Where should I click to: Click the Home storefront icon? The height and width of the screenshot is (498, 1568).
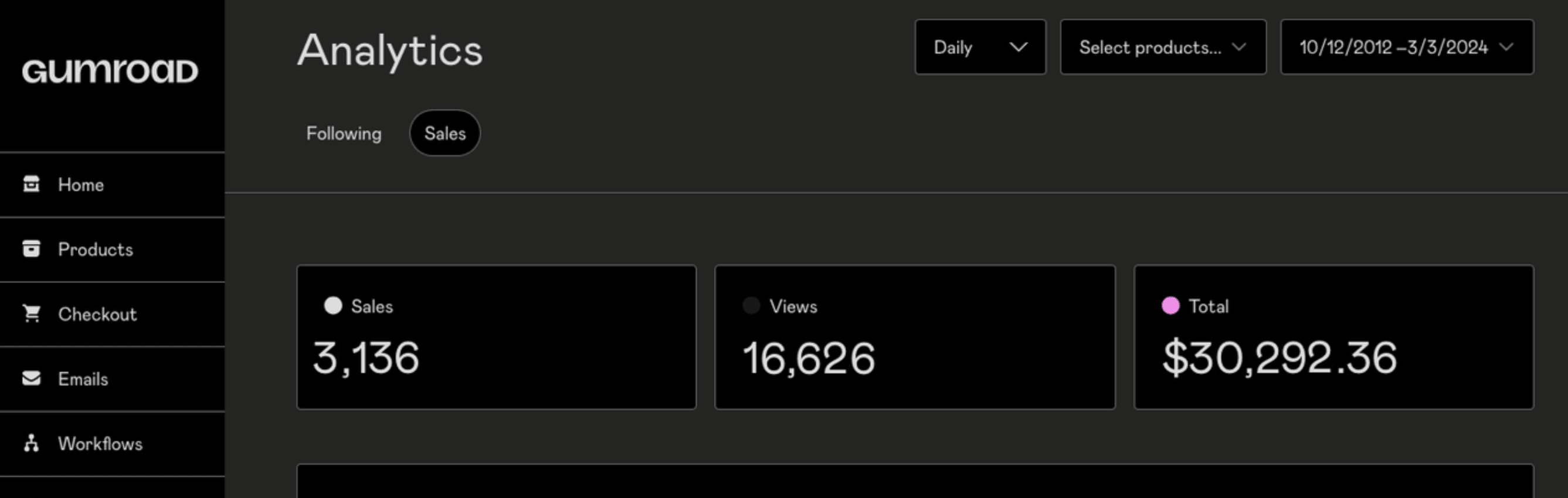click(31, 184)
